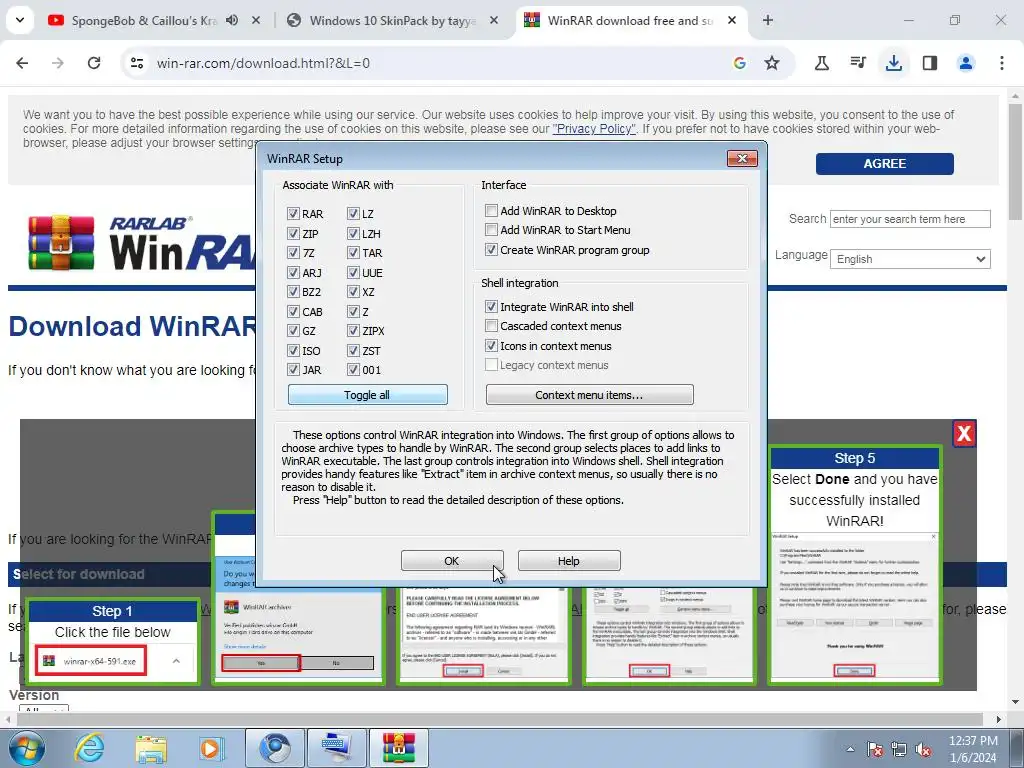Click Help button in WinRAR Setup

pyautogui.click(x=569, y=560)
